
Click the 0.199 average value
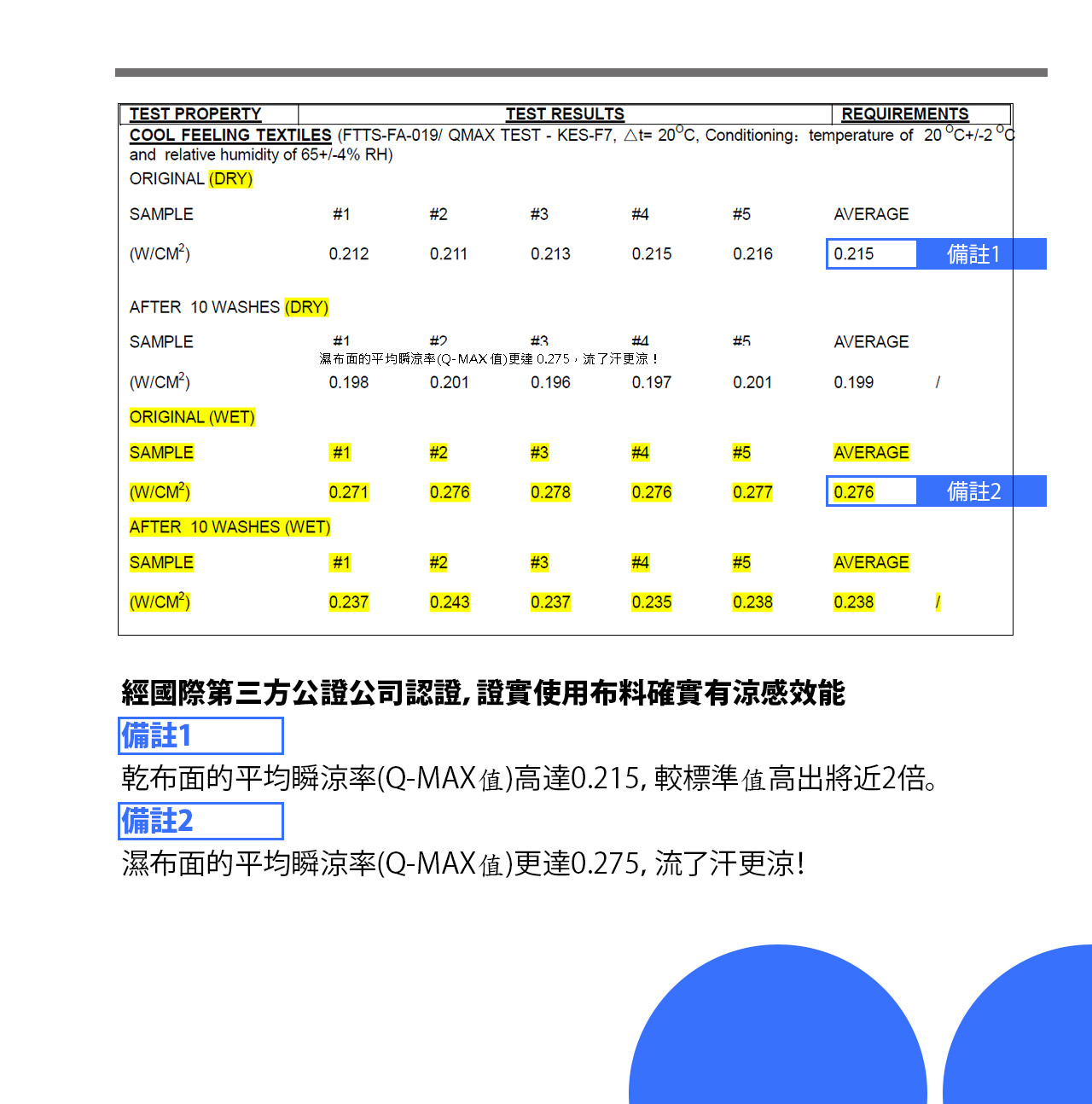854,382
